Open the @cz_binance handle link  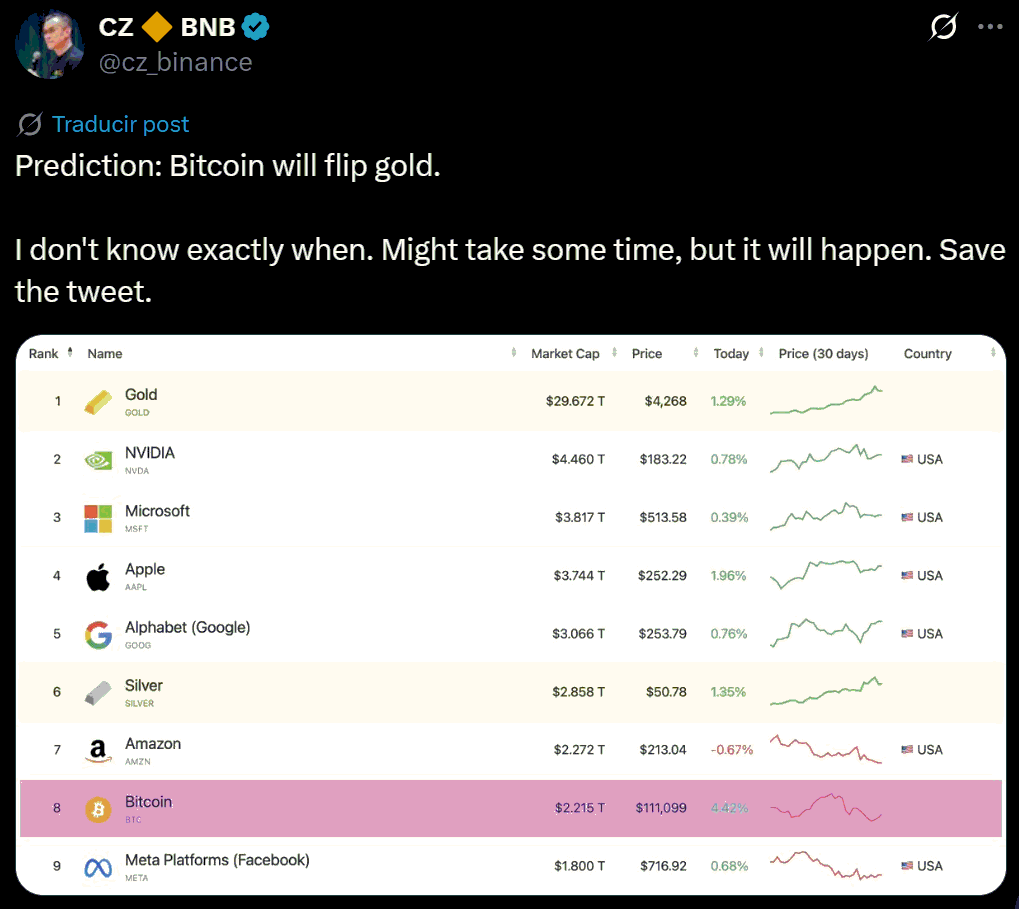coord(175,62)
